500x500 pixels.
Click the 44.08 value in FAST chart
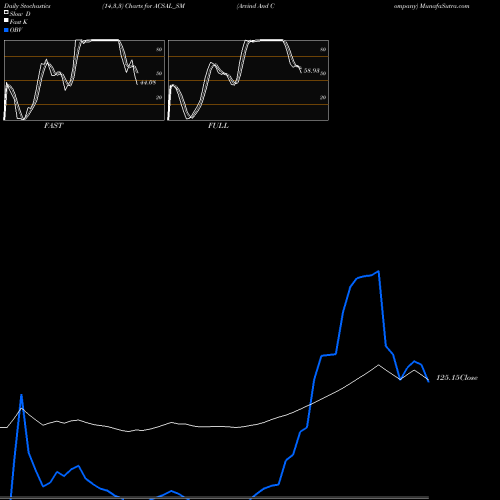[x=148, y=82]
